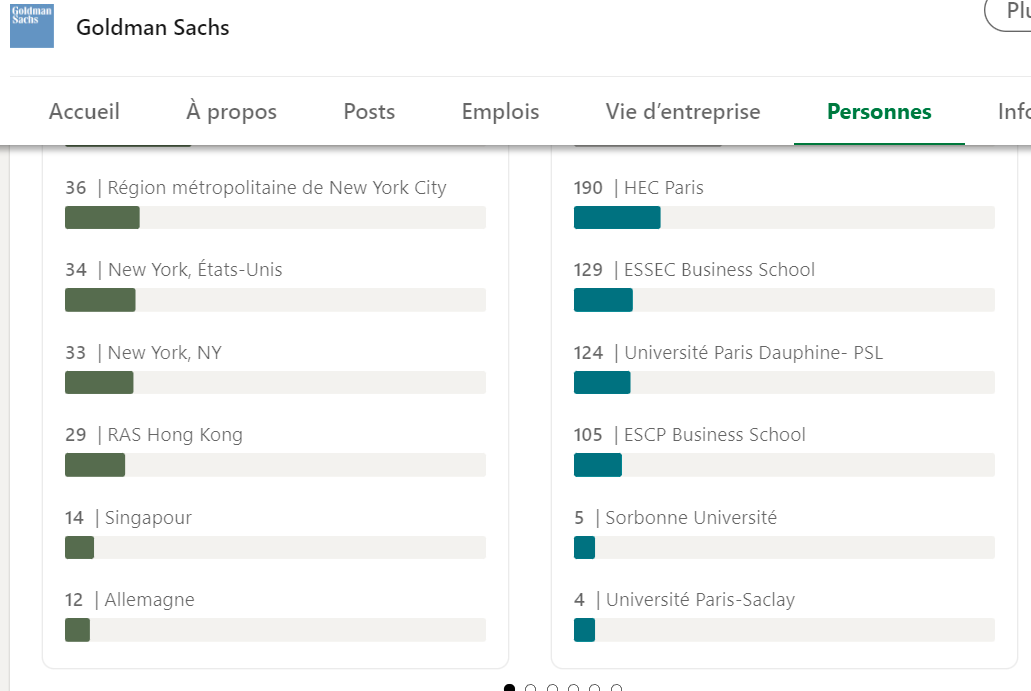Filter by Région métropolitaine de New York City
1031x691 pixels.
pos(275,203)
